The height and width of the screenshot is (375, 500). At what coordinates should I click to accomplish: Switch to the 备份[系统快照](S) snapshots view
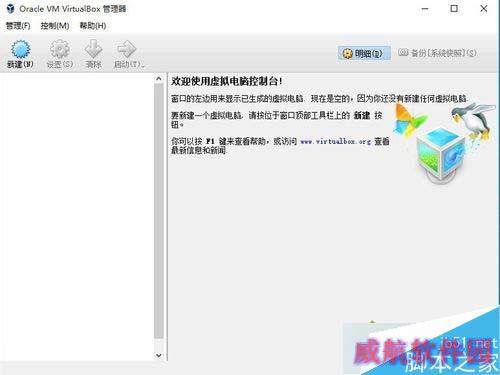[437, 53]
